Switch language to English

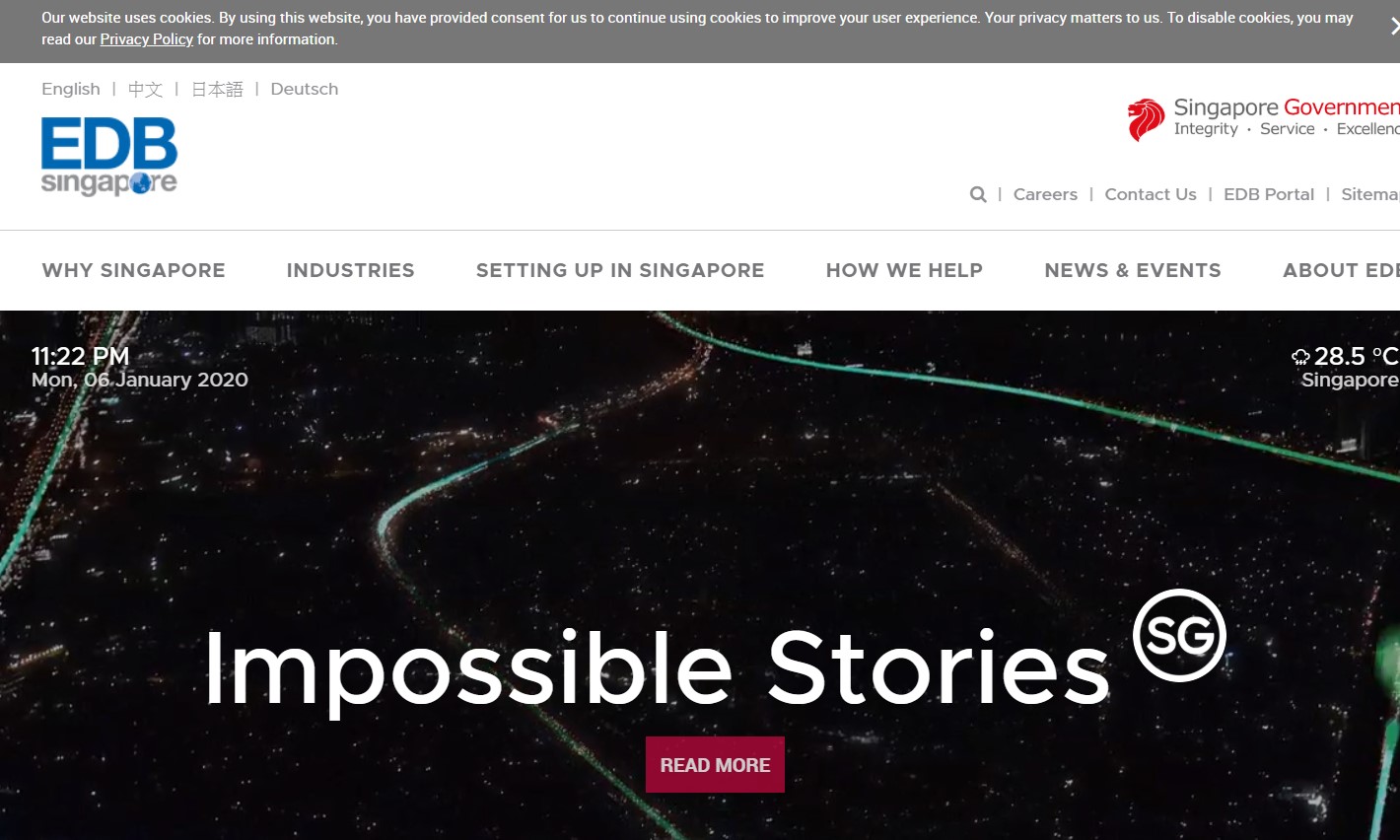(71, 89)
